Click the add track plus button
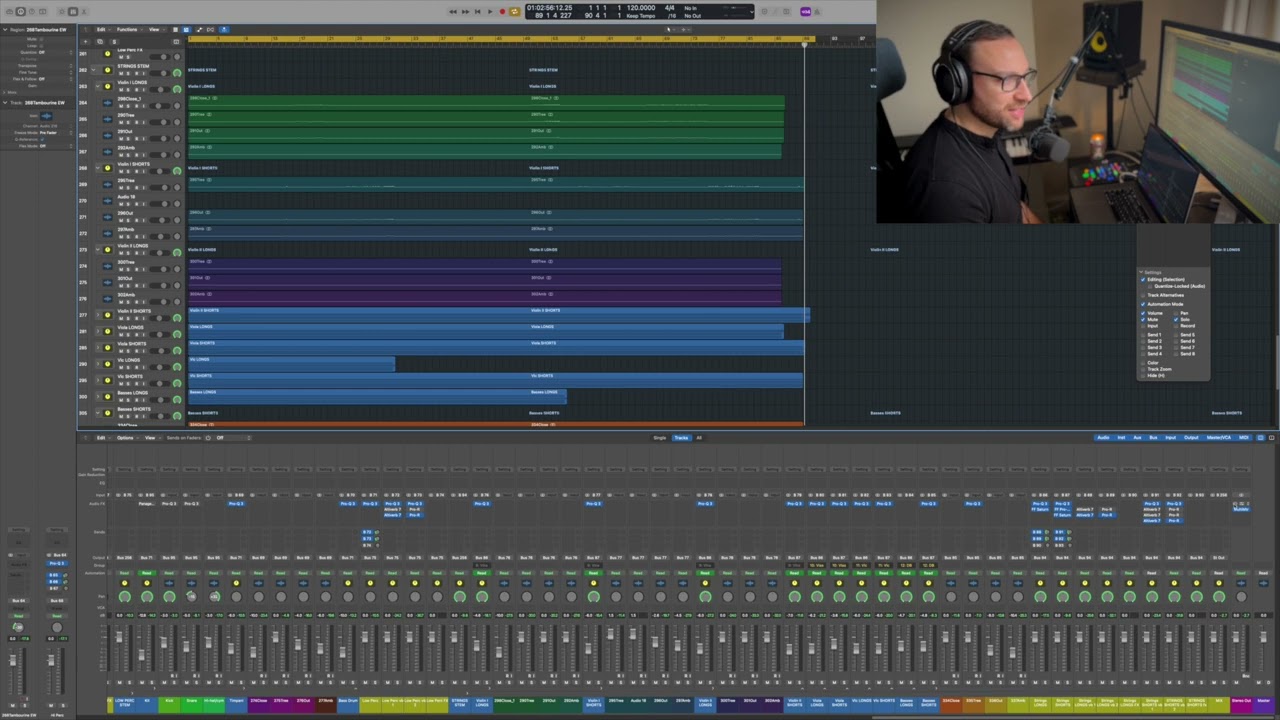 tap(86, 41)
